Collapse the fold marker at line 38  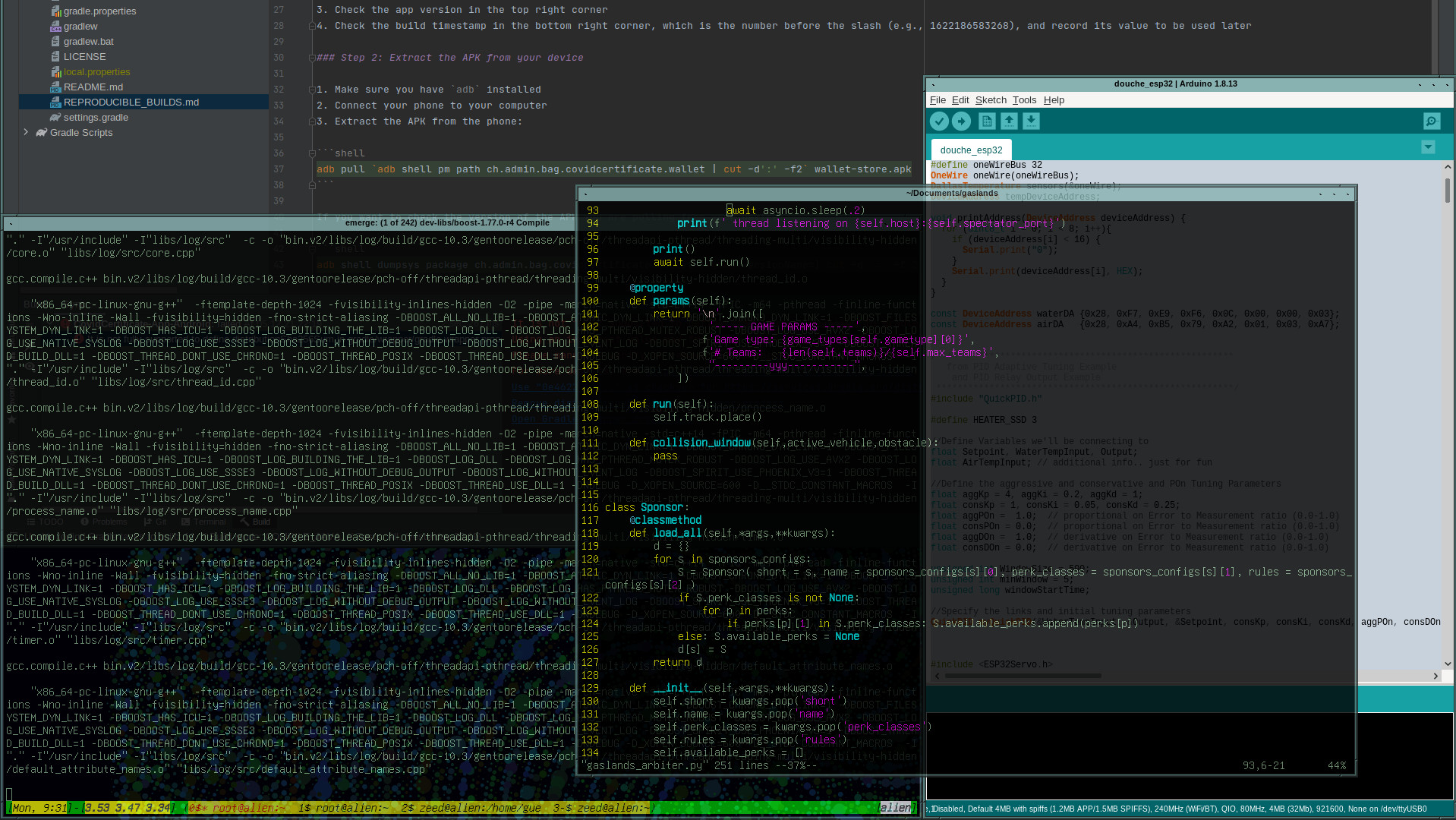(312, 185)
